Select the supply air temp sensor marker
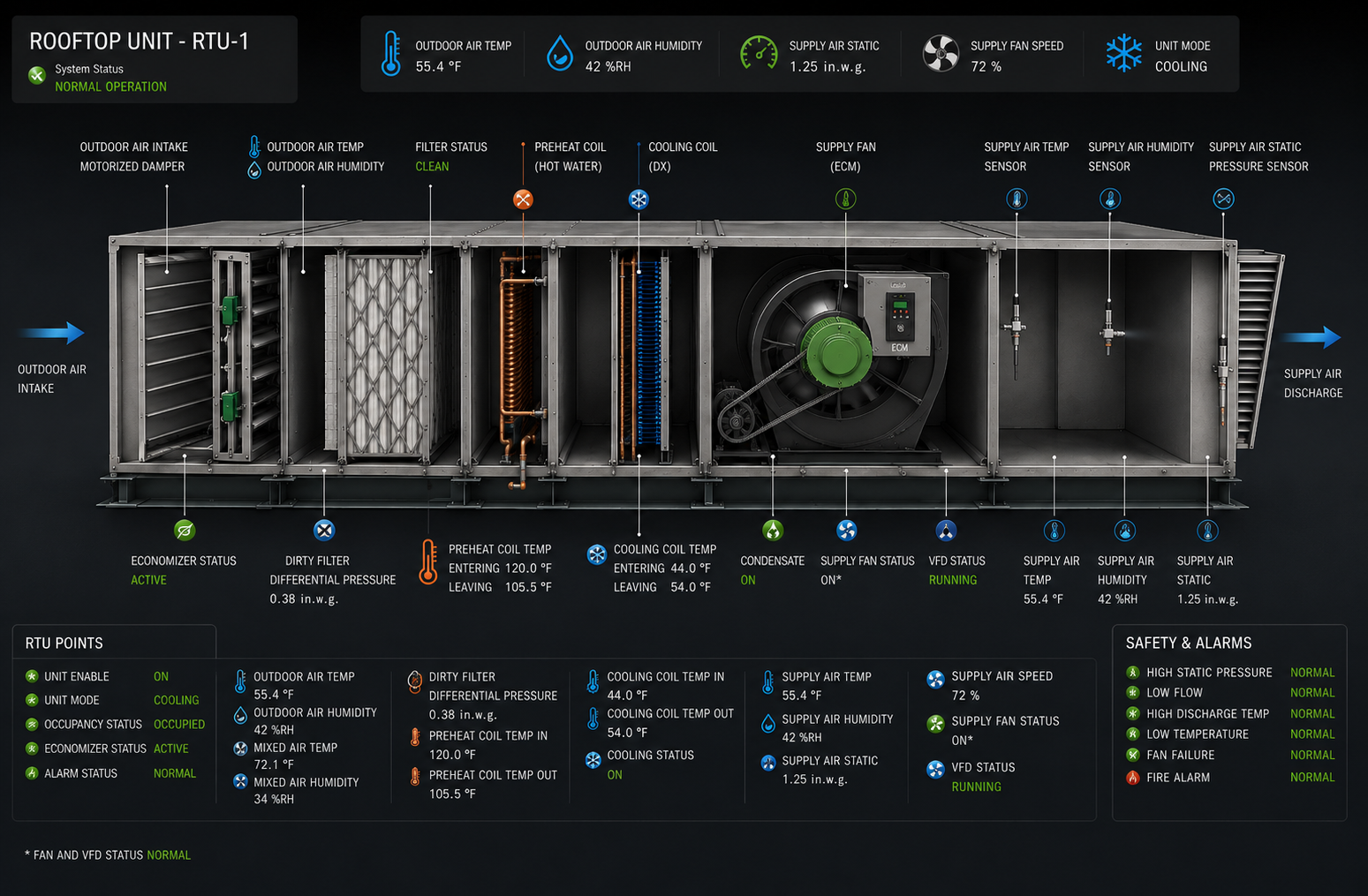Viewport: 1368px width, 896px height. [1017, 200]
